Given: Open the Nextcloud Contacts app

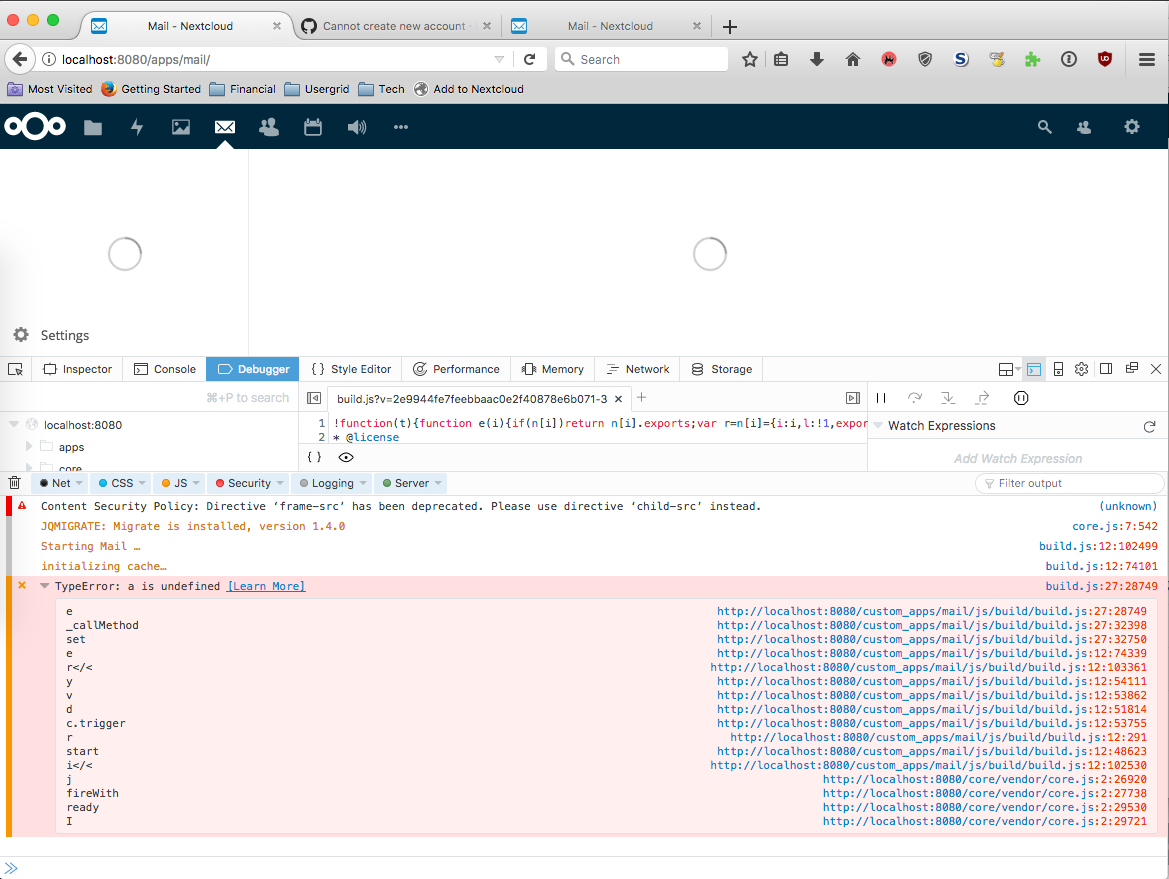Looking at the screenshot, I should point(268,127).
